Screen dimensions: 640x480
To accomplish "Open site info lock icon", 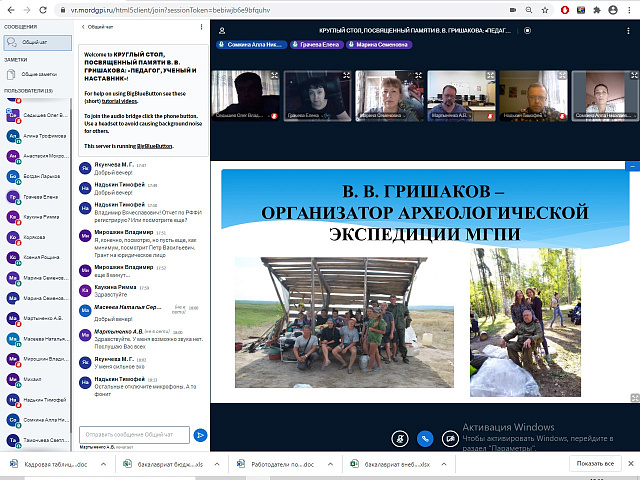I will click(63, 10).
